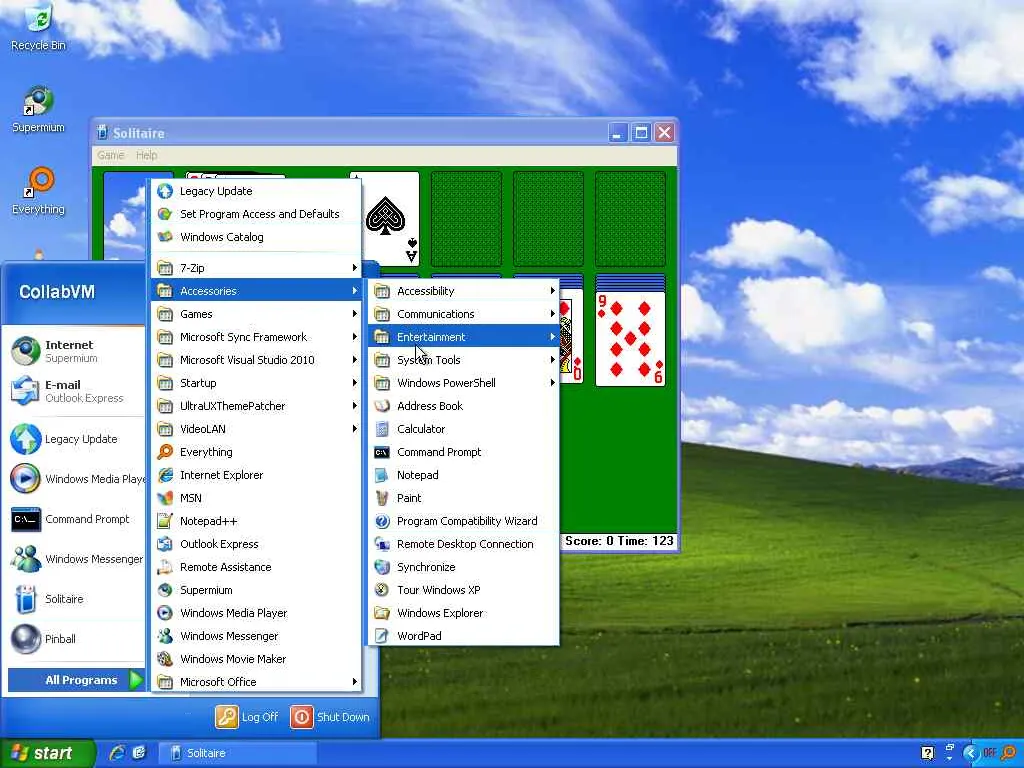Click the help question mark tray icon
Viewport: 1024px width, 768px height.
click(x=927, y=753)
